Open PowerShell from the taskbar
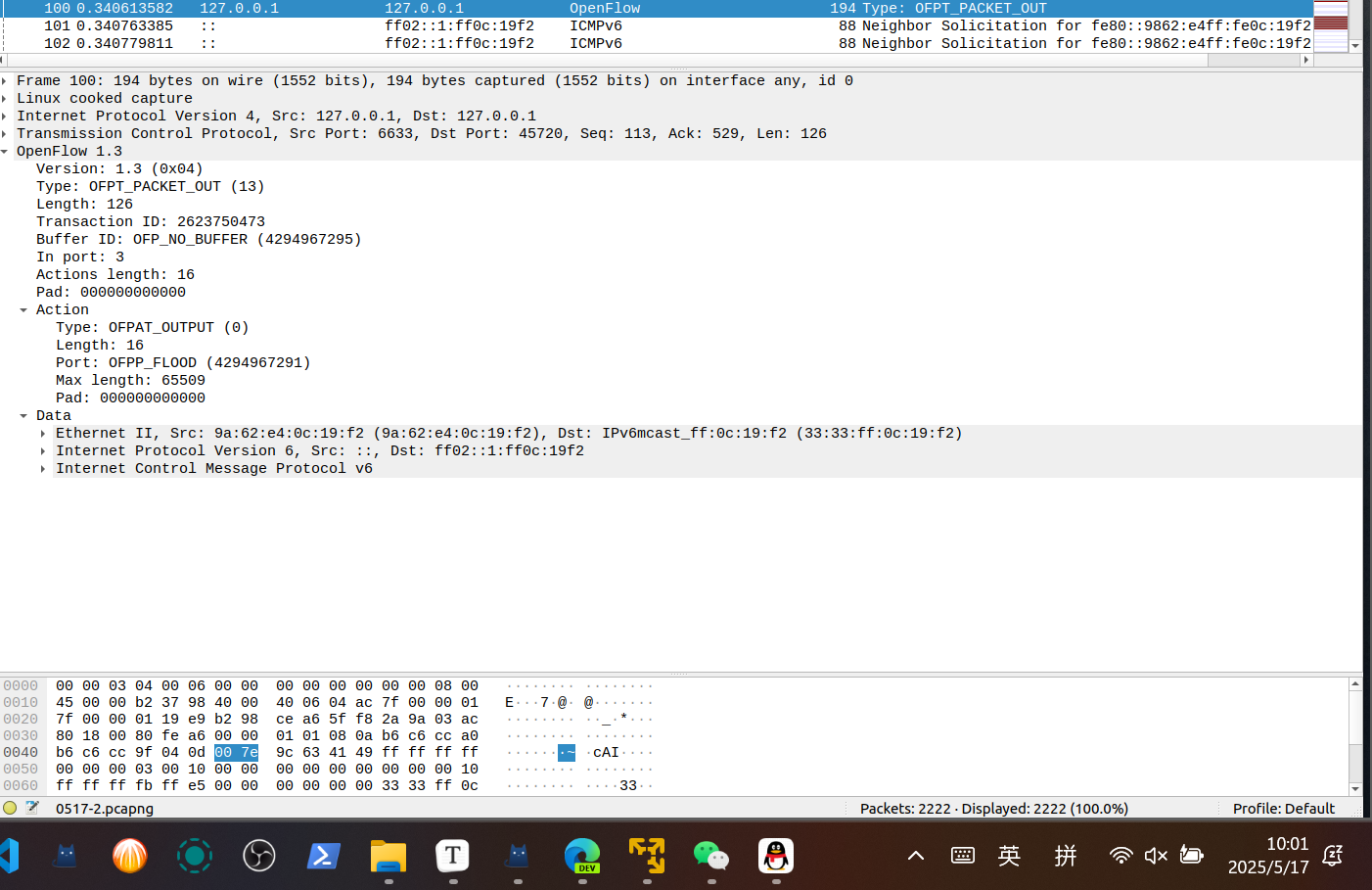This screenshot has width=1372, height=890. (324, 856)
